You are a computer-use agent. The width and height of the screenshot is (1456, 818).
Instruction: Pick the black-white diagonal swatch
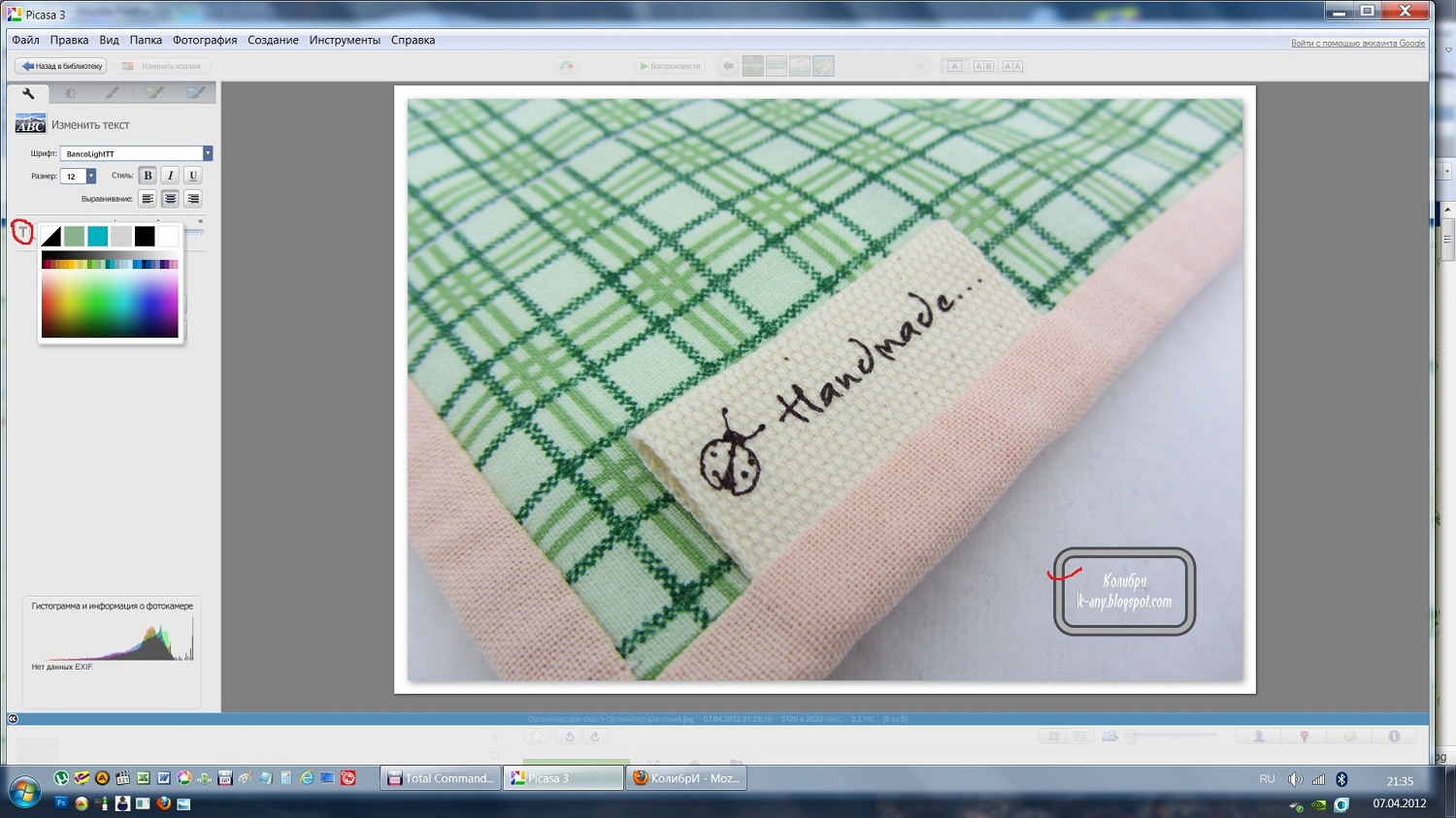click(x=50, y=236)
